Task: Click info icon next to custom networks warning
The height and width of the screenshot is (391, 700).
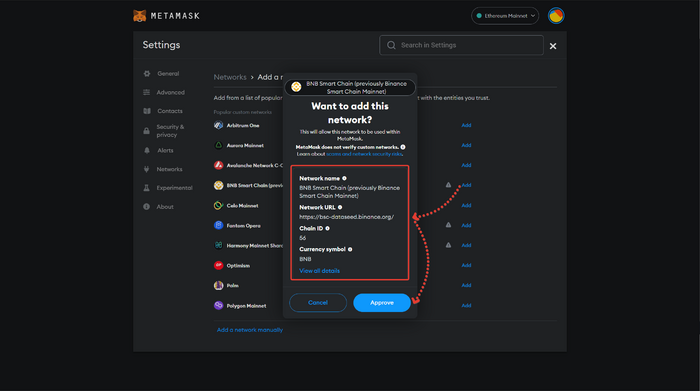Action: [403, 147]
